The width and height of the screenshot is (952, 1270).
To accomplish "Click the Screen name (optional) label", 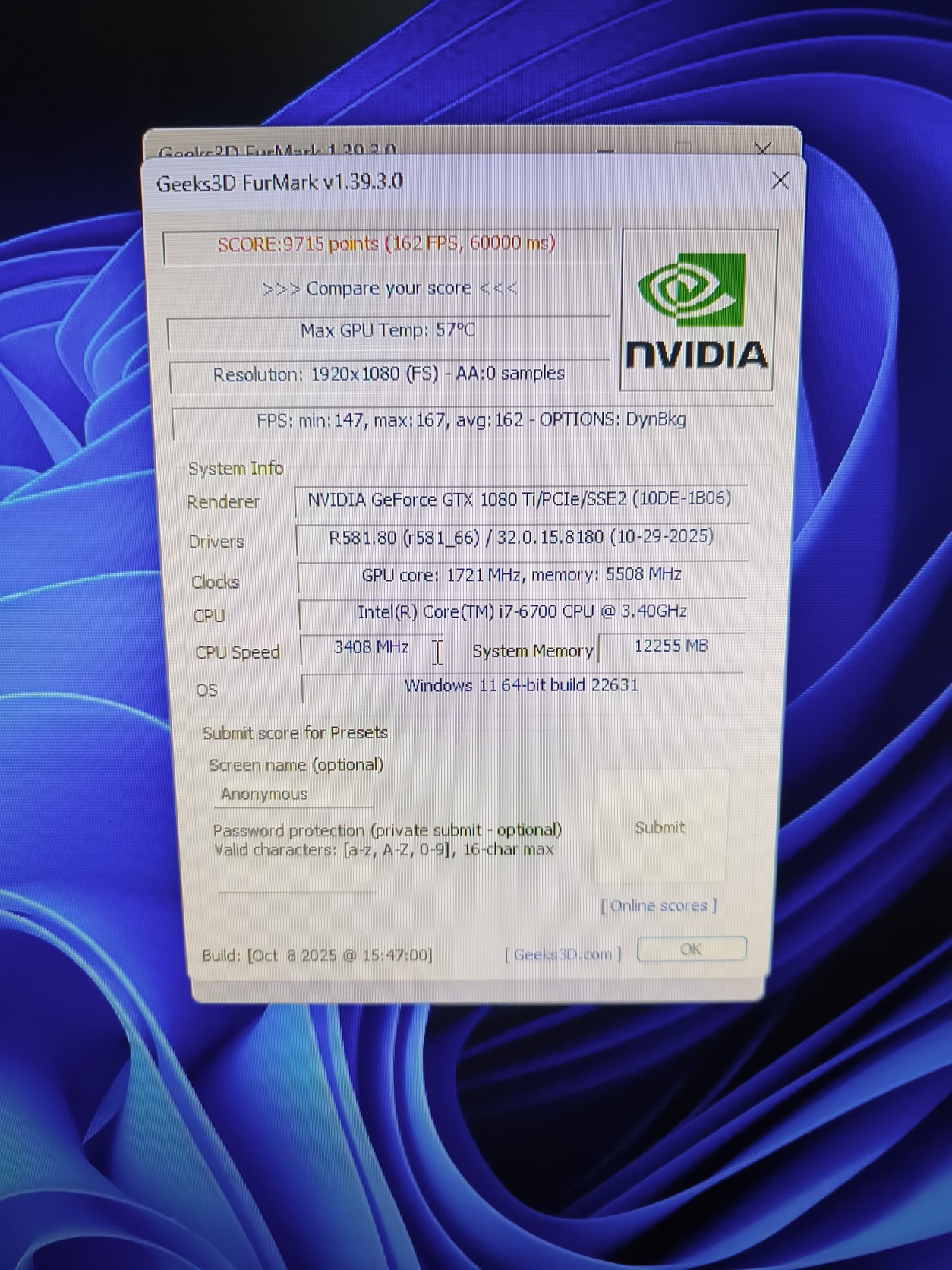I will pos(296,765).
